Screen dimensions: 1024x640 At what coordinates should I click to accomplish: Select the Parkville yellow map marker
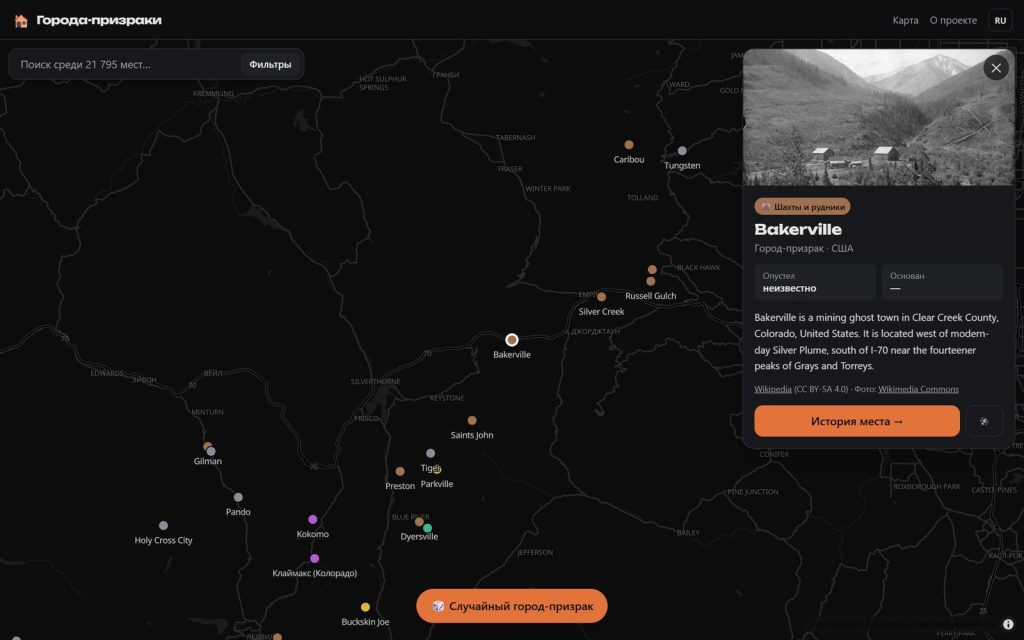point(437,470)
